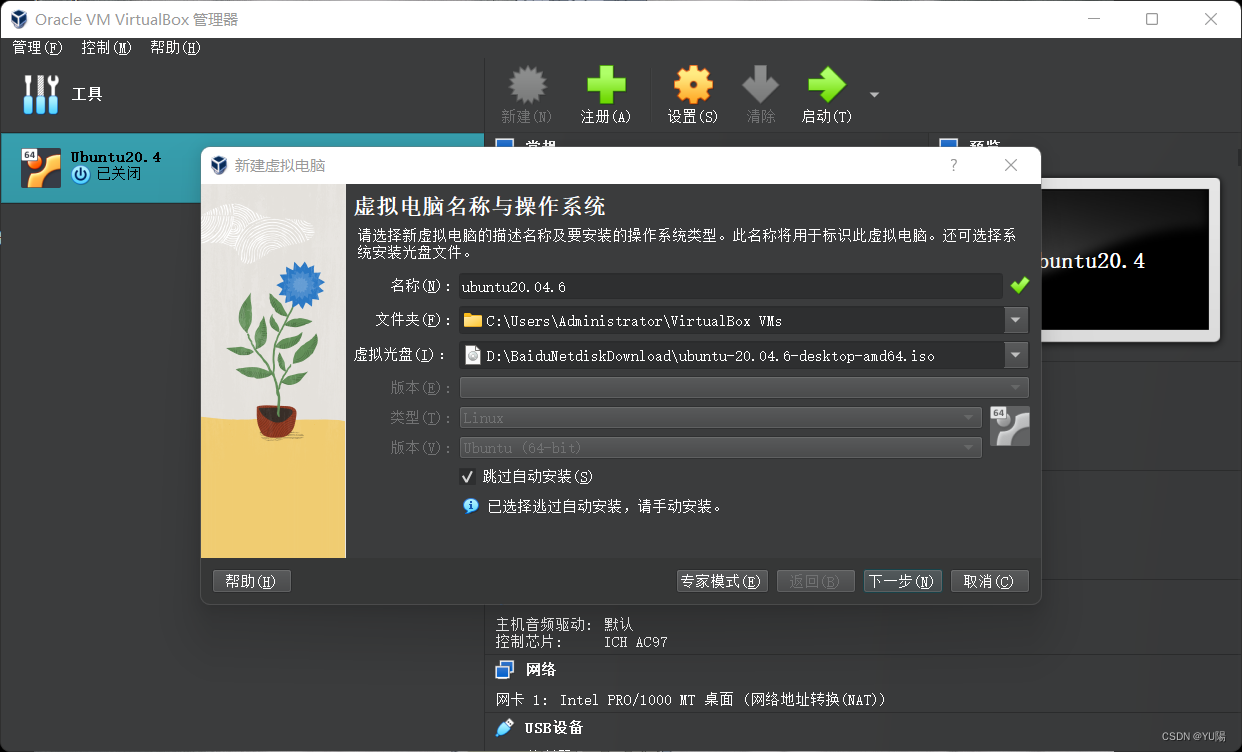The height and width of the screenshot is (752, 1242).
Task: Click the folder icon in 文件夹 field
Action: pyautogui.click(x=473, y=320)
